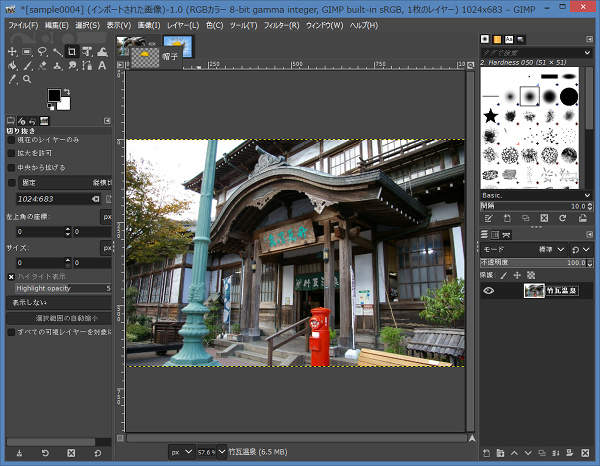Select the Move tool
This screenshot has width=600, height=466.
pyautogui.click(x=12, y=51)
